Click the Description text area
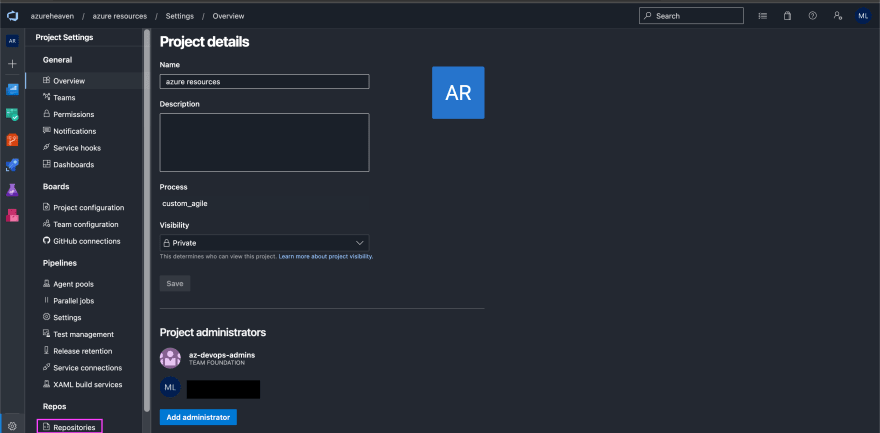Screen dimensions: 880x433 tap(264, 142)
